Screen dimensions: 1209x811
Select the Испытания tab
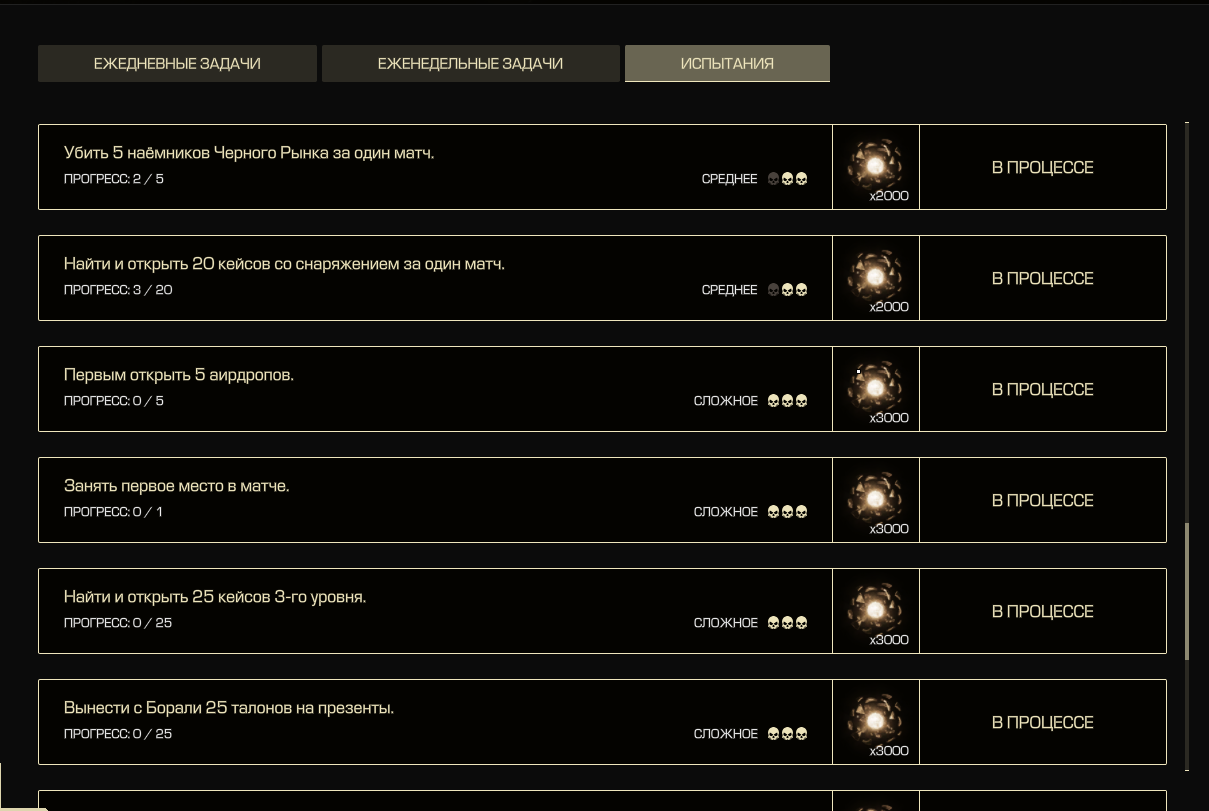727,63
